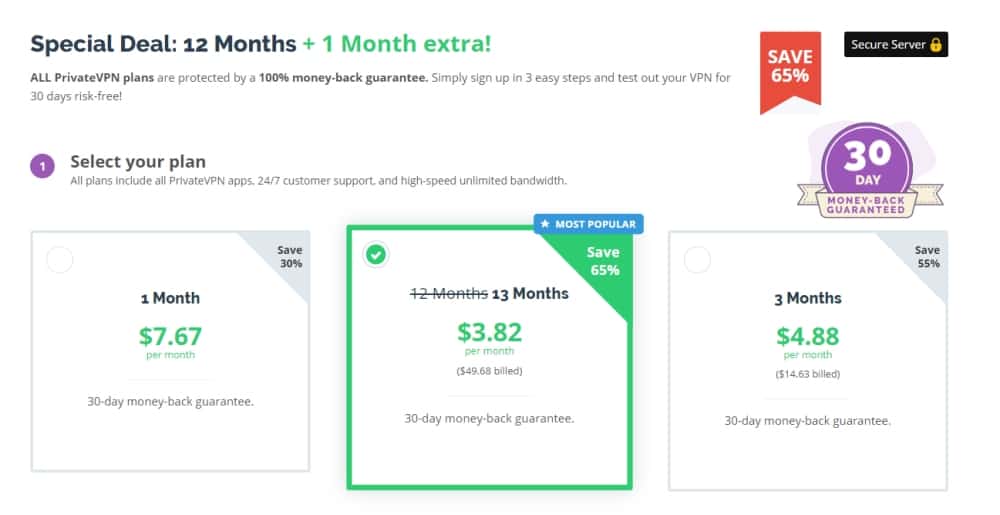Click the red SAVE 65% ribbon badge
1000x515 pixels.
pyautogui.click(x=790, y=72)
